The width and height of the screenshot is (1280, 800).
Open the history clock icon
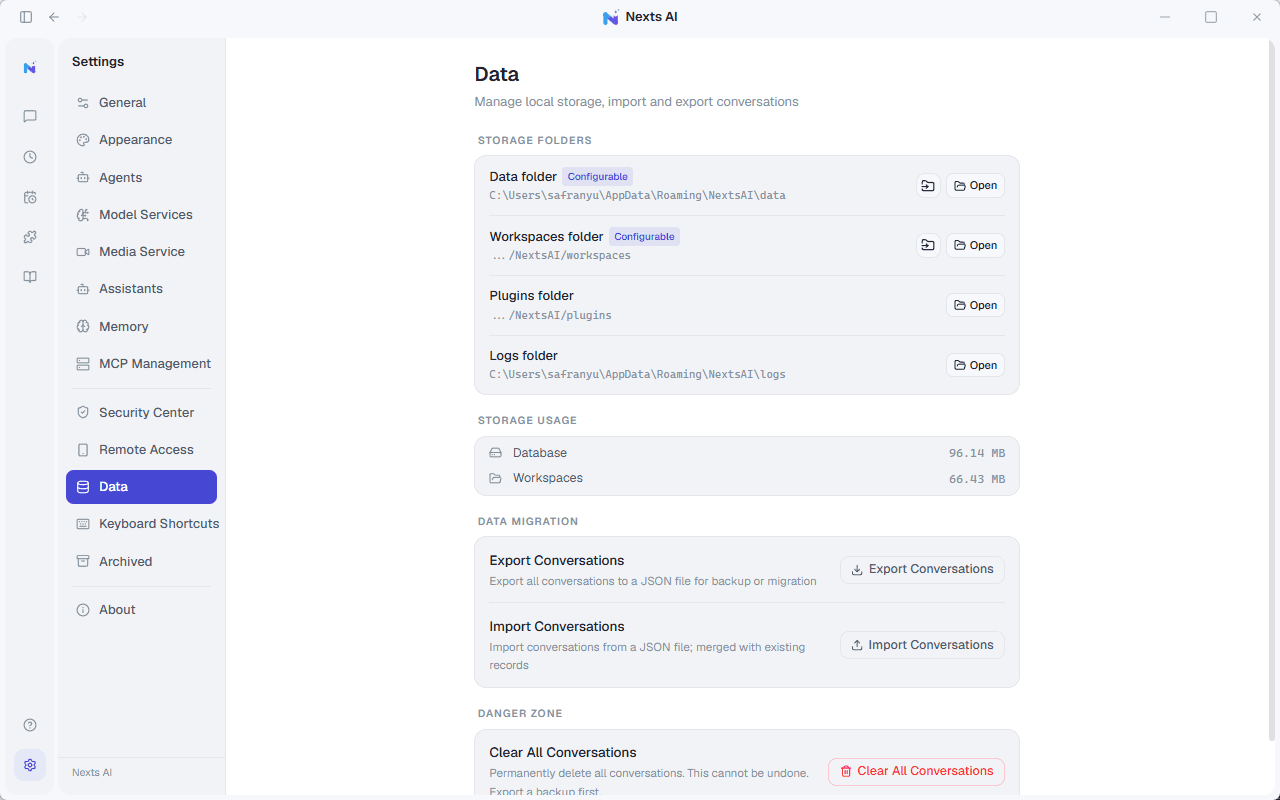[x=30, y=157]
